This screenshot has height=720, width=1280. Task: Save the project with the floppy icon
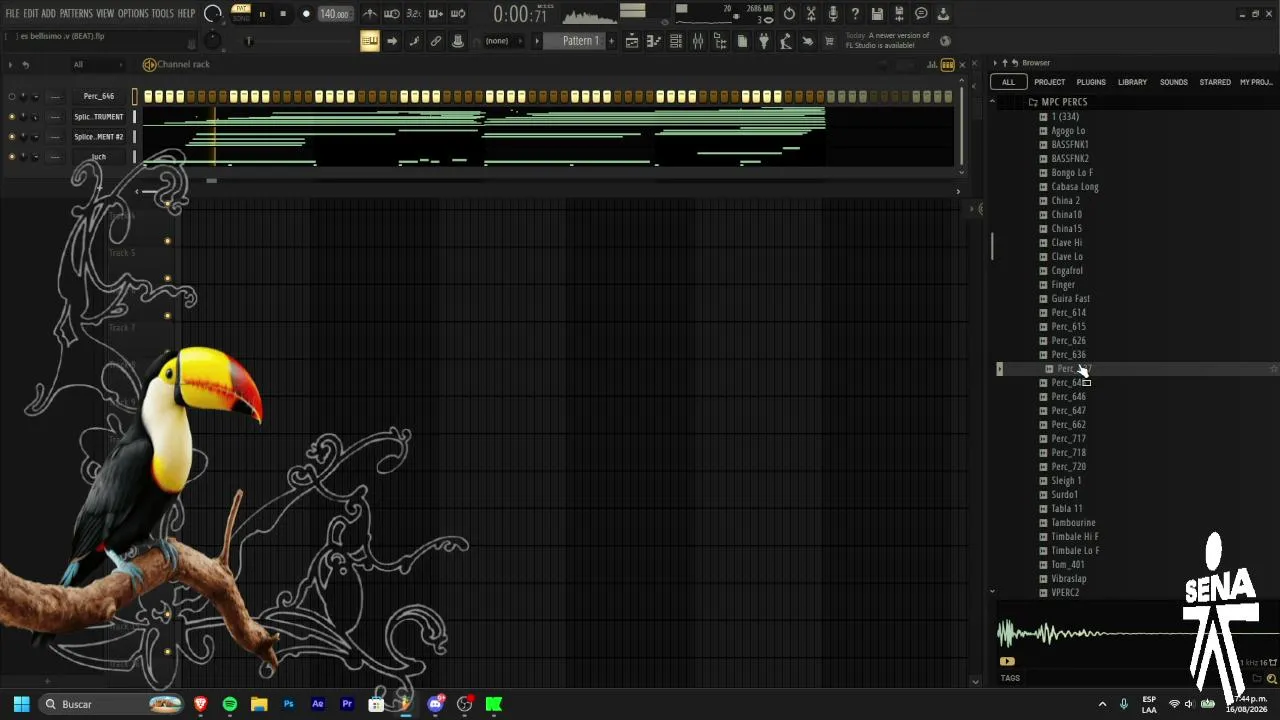point(877,14)
